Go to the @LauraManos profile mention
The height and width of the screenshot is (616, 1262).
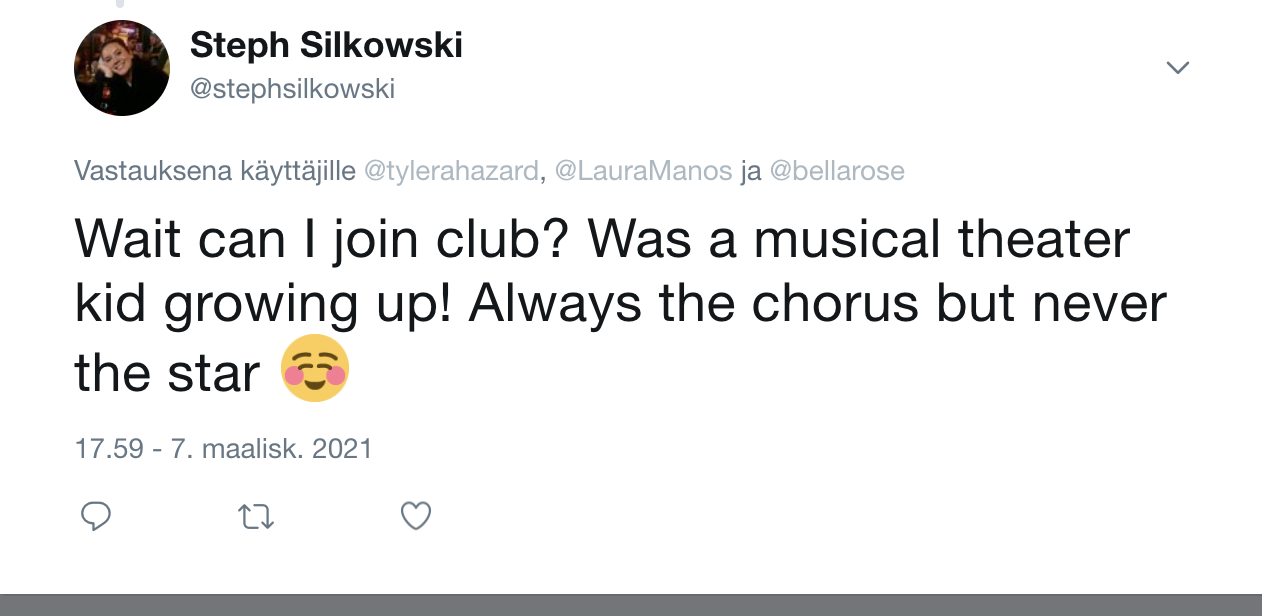click(643, 171)
